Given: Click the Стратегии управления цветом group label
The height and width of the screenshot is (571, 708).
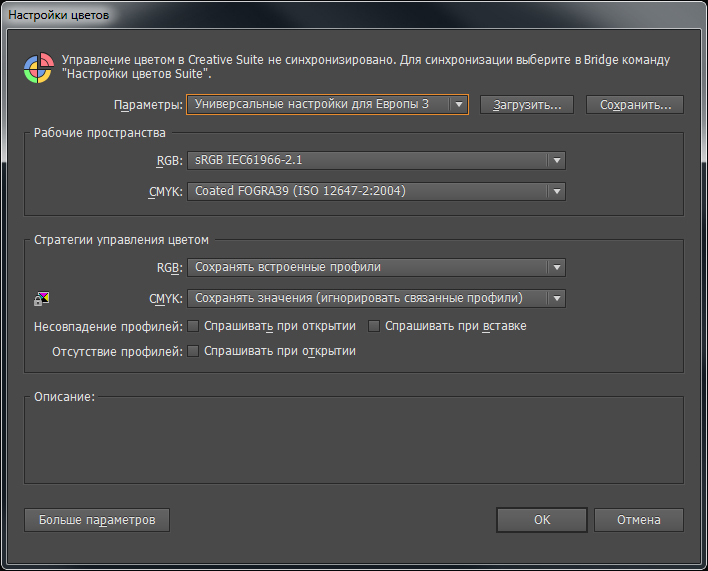Looking at the screenshot, I should (x=121, y=240).
